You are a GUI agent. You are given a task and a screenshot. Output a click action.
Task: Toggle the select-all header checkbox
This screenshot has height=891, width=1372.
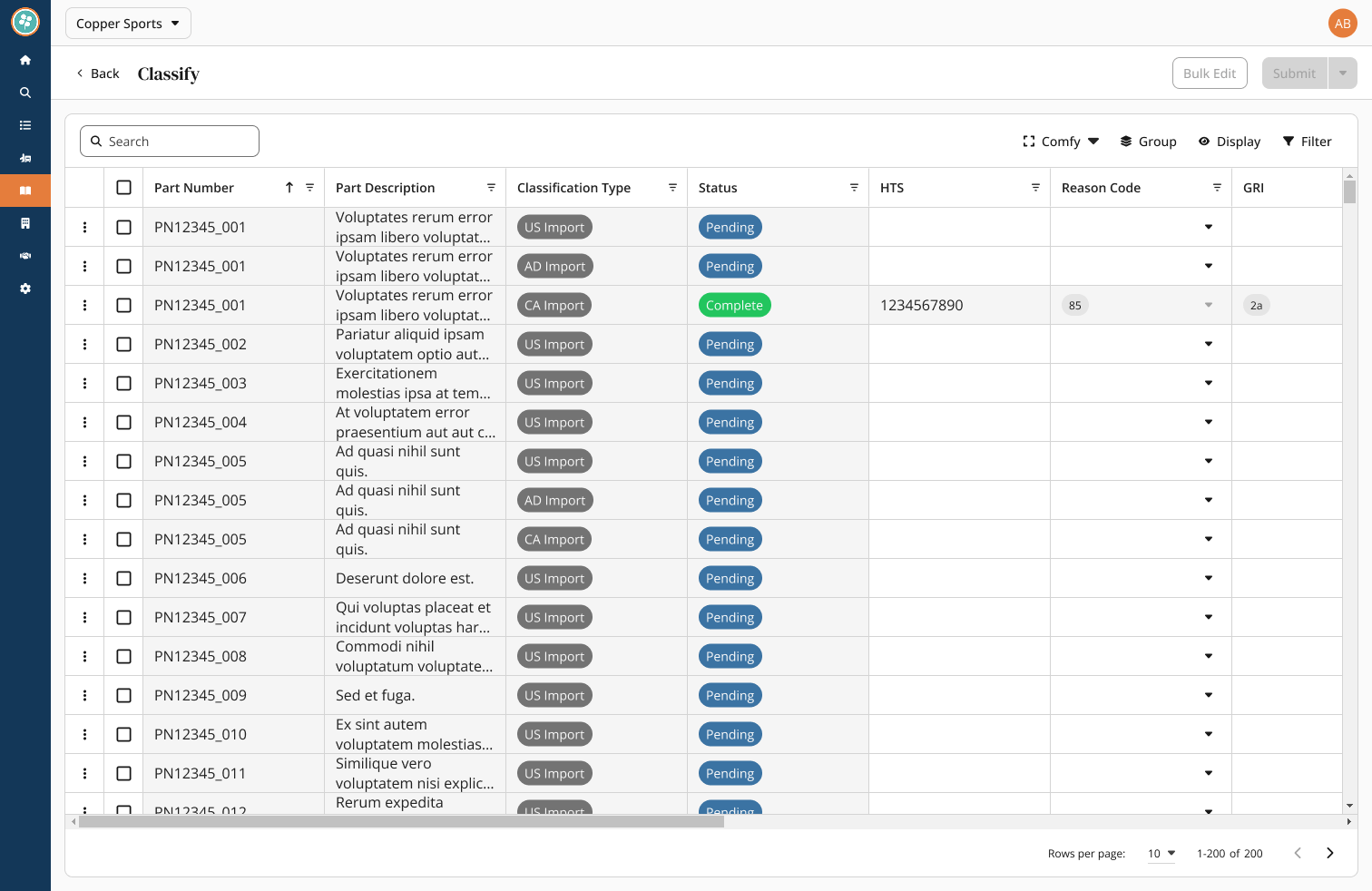[x=124, y=188]
